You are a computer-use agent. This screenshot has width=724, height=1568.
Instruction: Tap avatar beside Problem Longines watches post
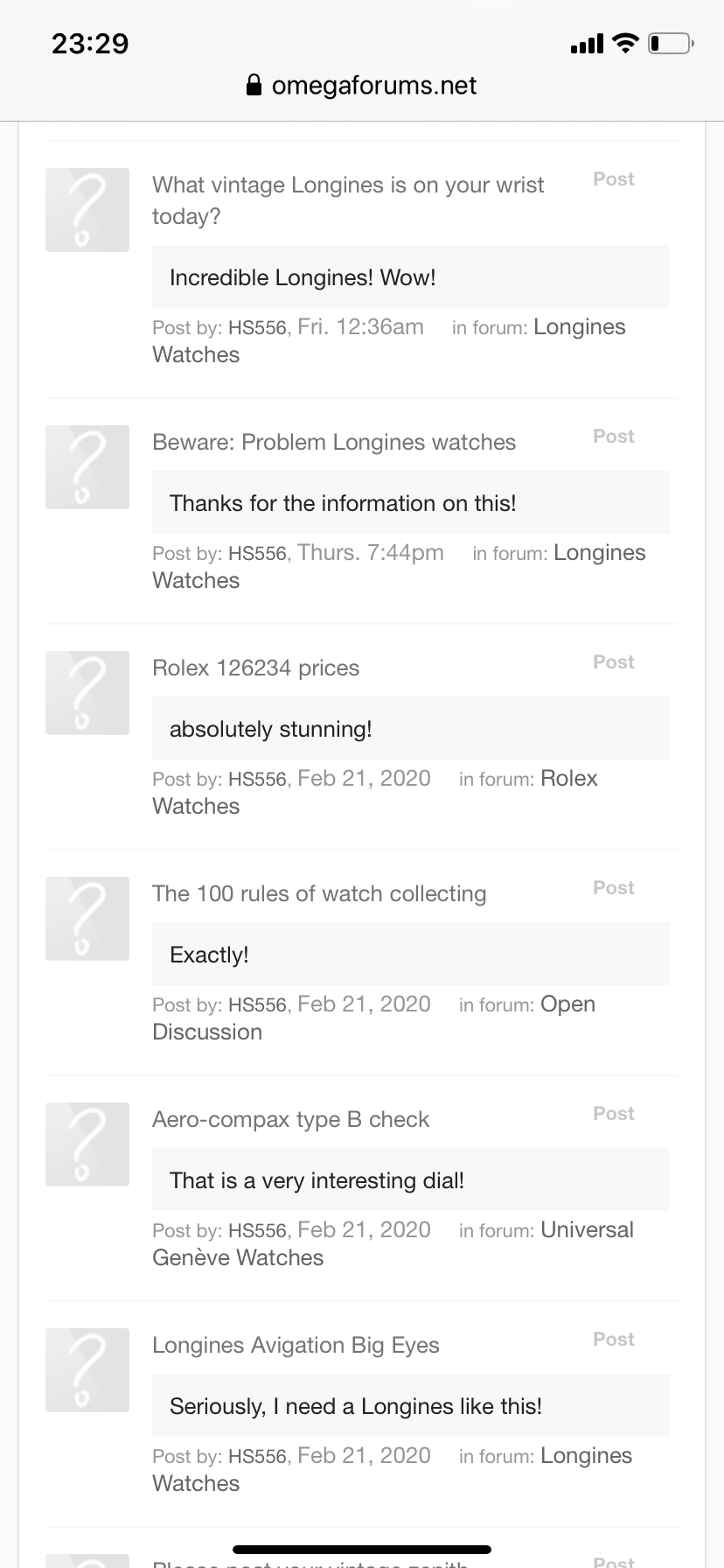click(87, 467)
